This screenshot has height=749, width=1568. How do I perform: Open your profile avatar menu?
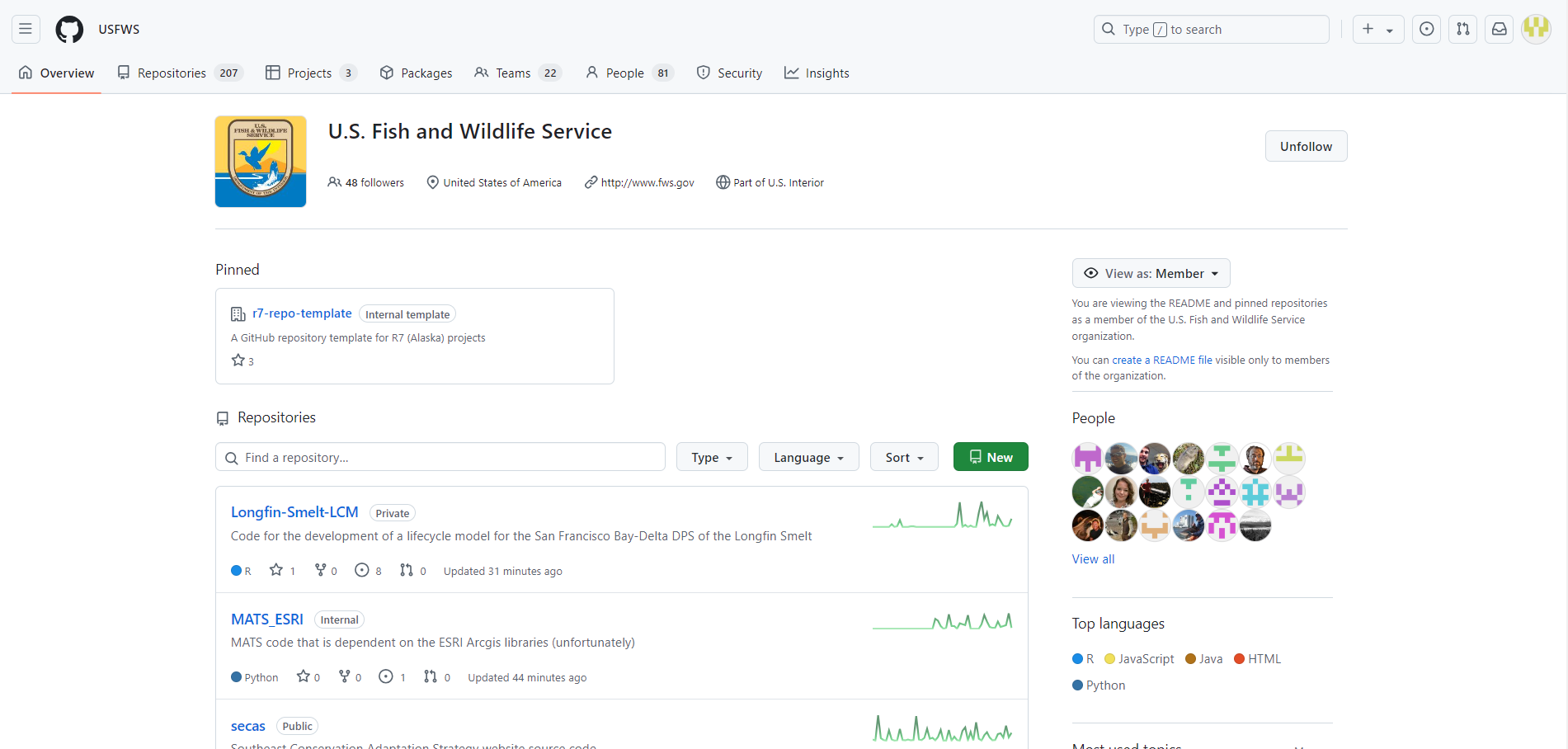click(1536, 29)
